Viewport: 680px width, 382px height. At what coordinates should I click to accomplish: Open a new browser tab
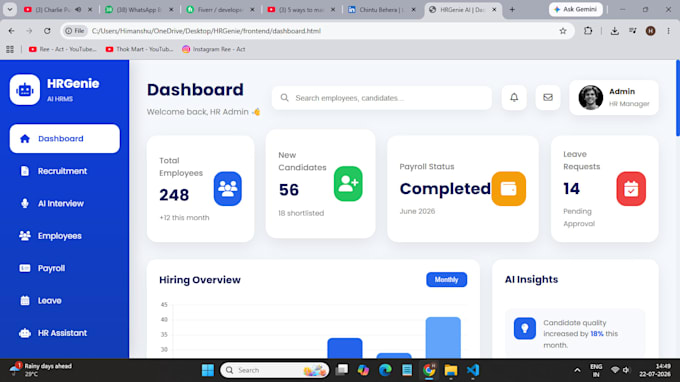pos(512,9)
